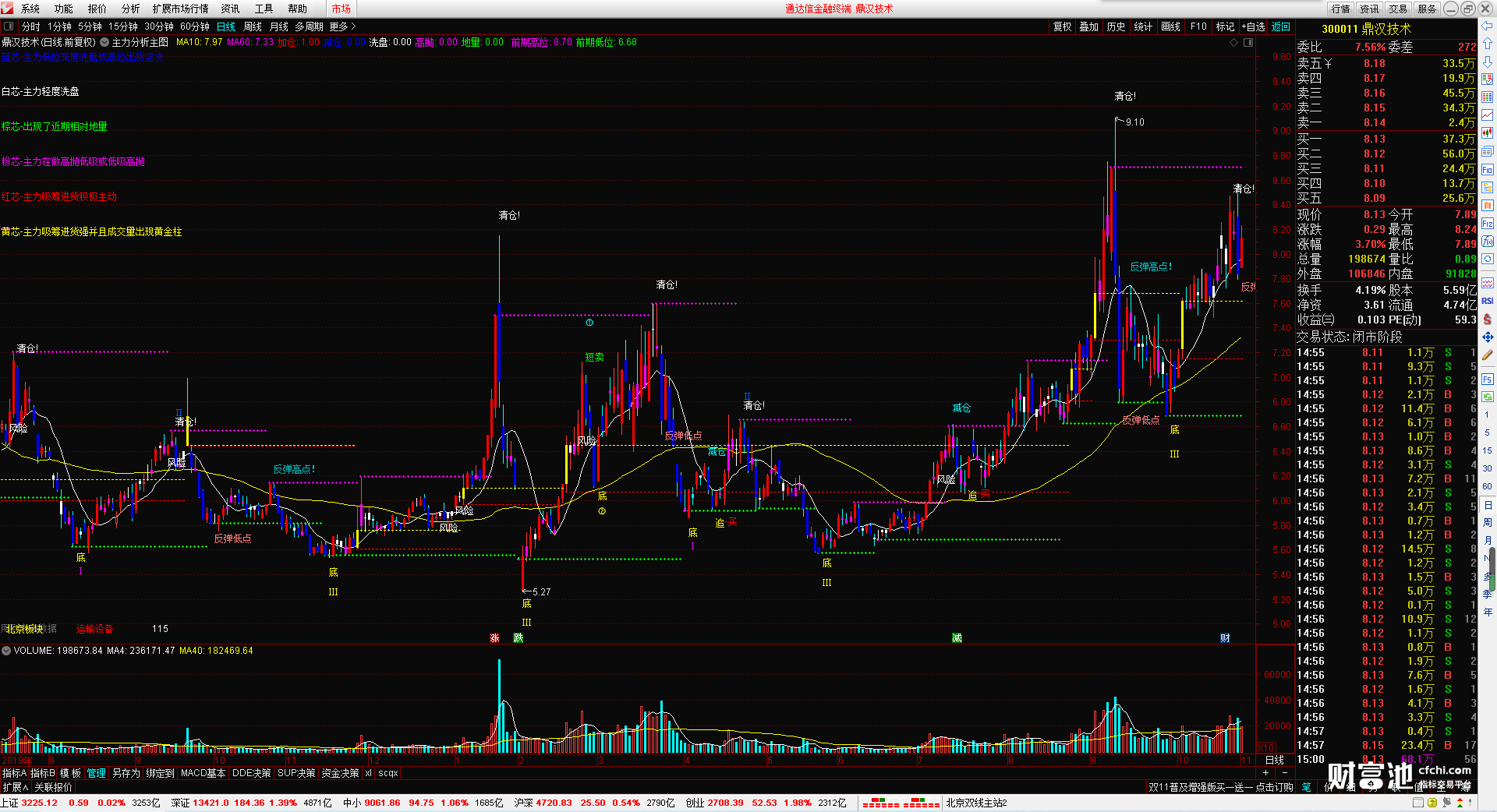Open the 功能 menu

pyautogui.click(x=63, y=9)
